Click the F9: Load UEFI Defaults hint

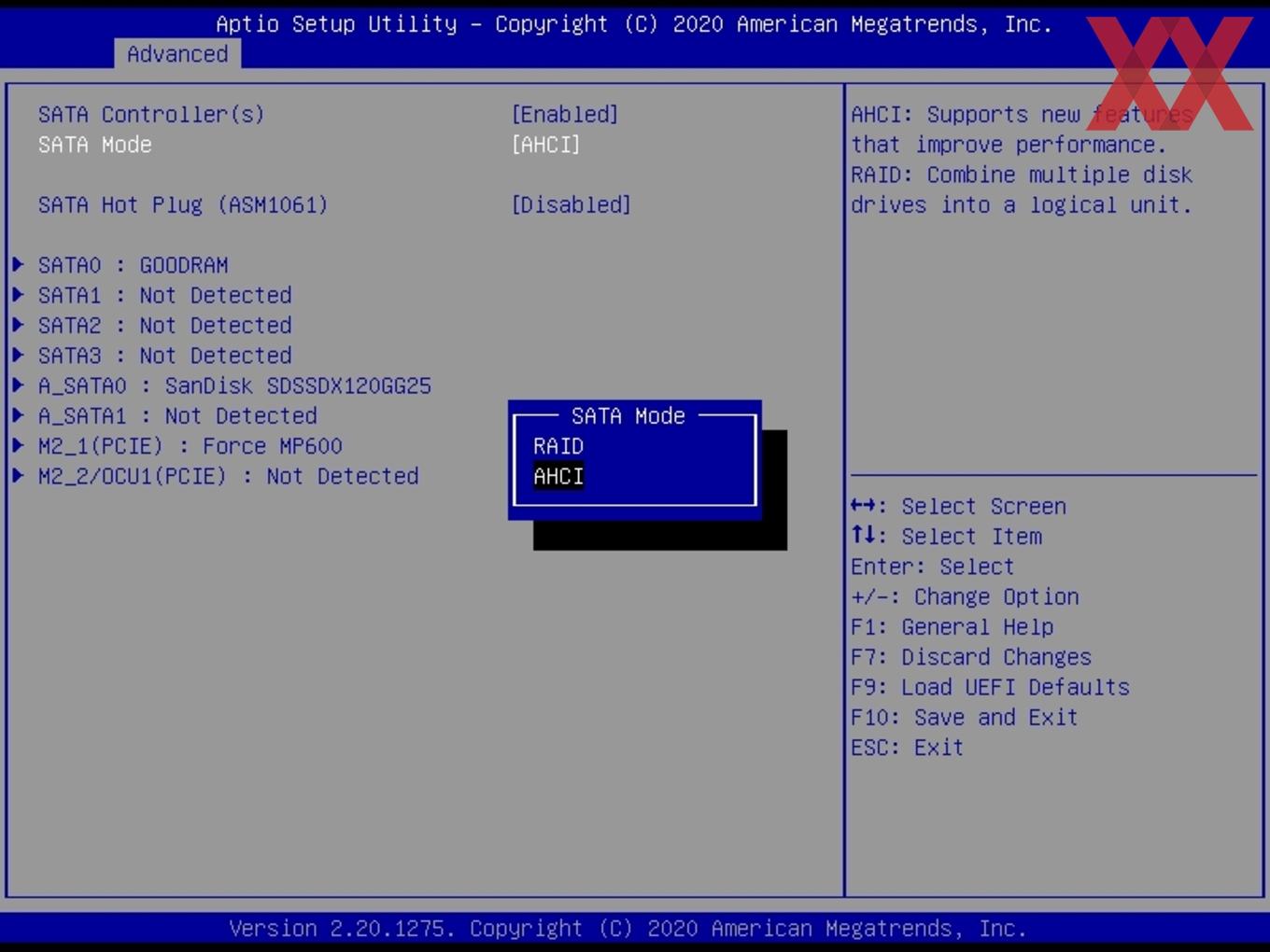click(991, 687)
